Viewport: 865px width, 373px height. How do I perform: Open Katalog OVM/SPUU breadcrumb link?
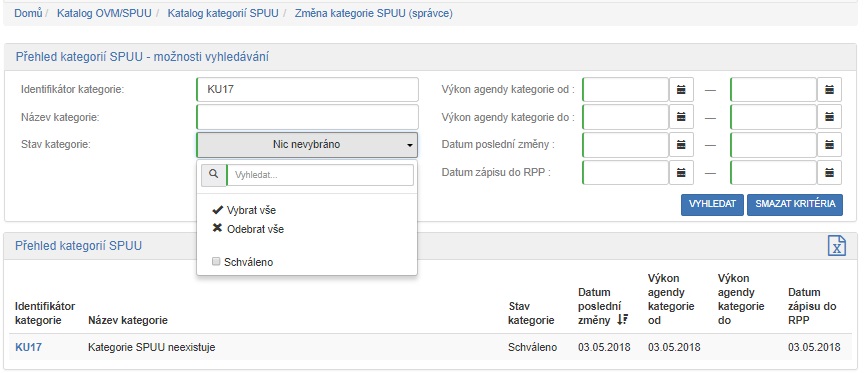104,13
